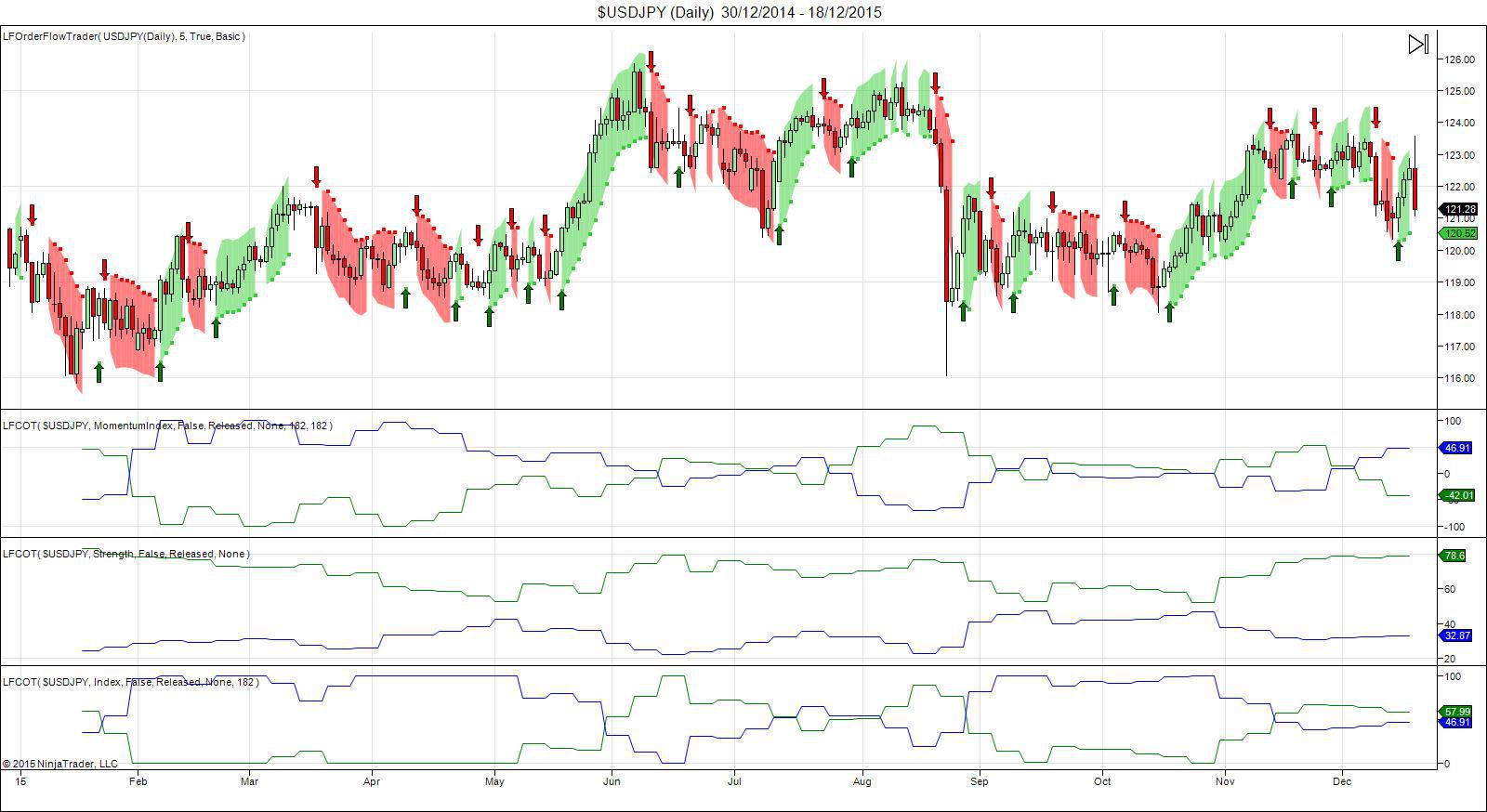Click the 116.00 price axis label

tap(1460, 378)
